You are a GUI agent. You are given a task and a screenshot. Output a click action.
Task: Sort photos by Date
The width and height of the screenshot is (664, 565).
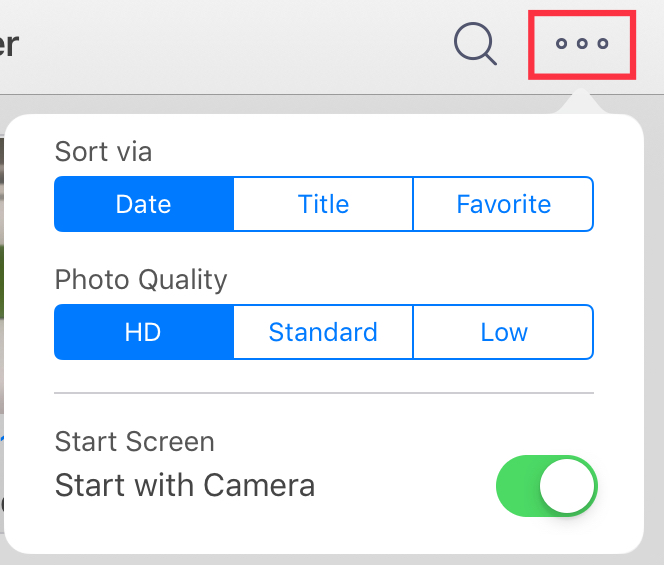click(x=144, y=204)
